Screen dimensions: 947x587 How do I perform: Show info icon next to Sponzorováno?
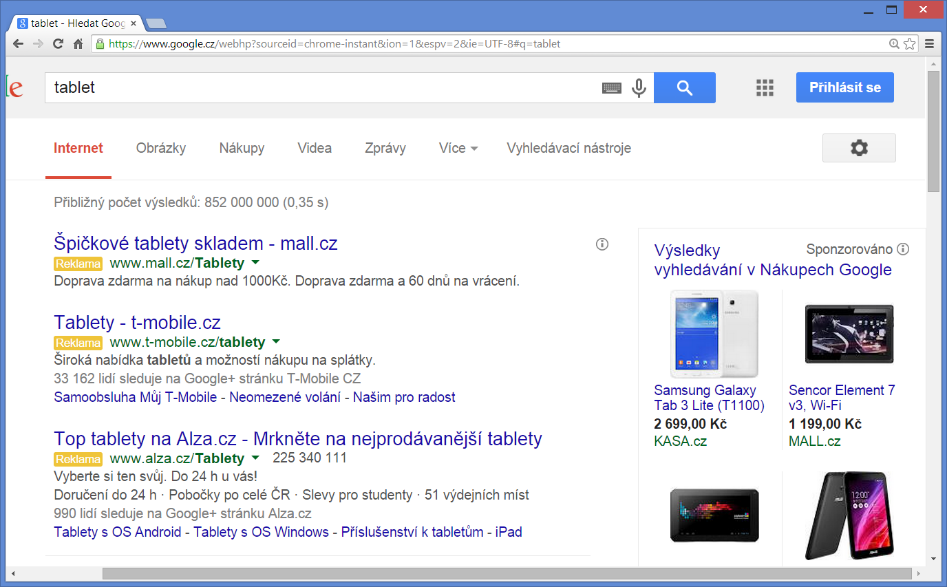903,249
